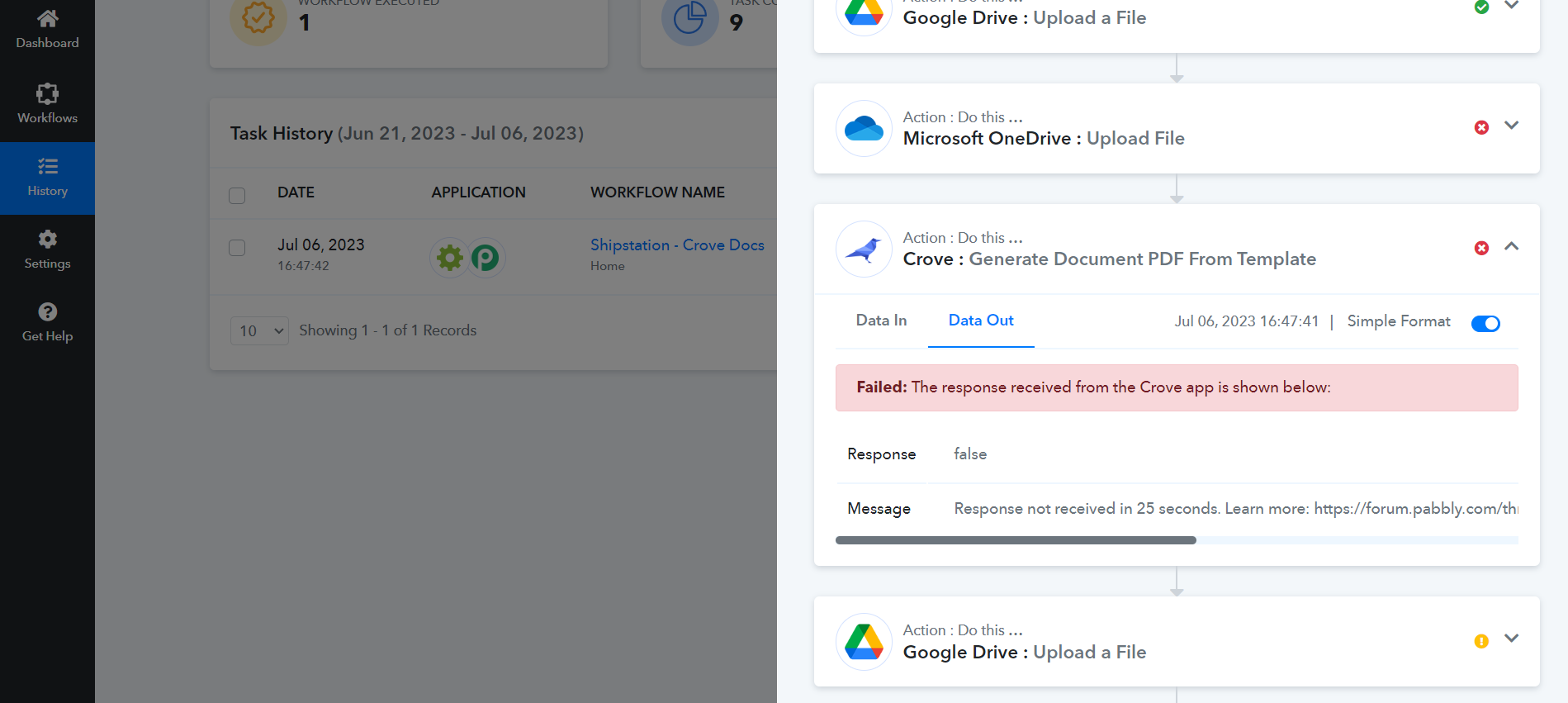Expand the Microsoft OneDrive Upload File step
The height and width of the screenshot is (703, 1568).
[1511, 126]
